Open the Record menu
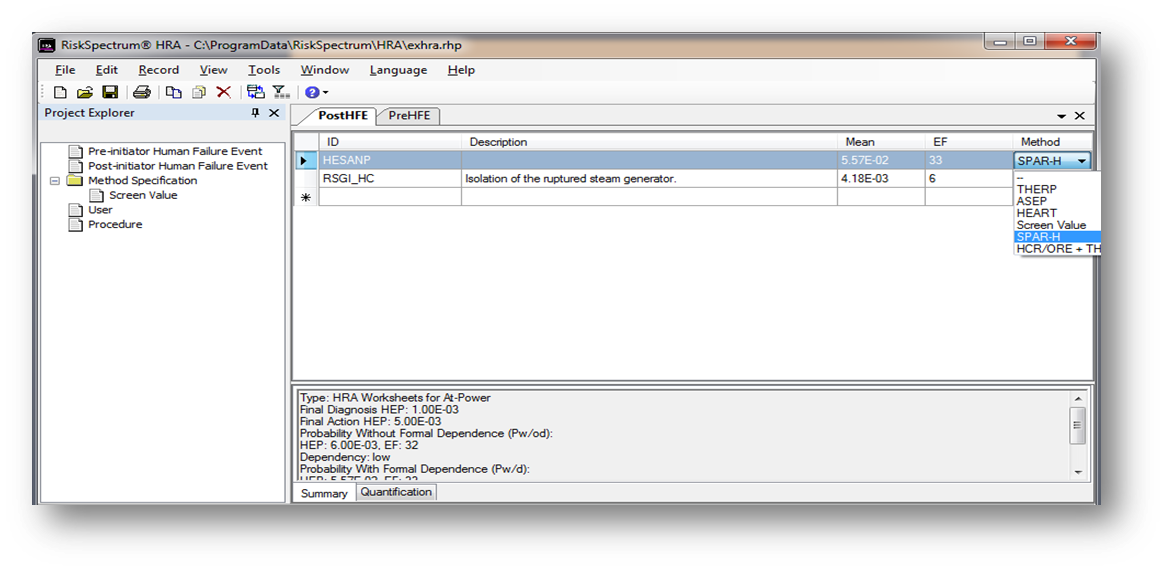The height and width of the screenshot is (570, 1166). pos(158,70)
